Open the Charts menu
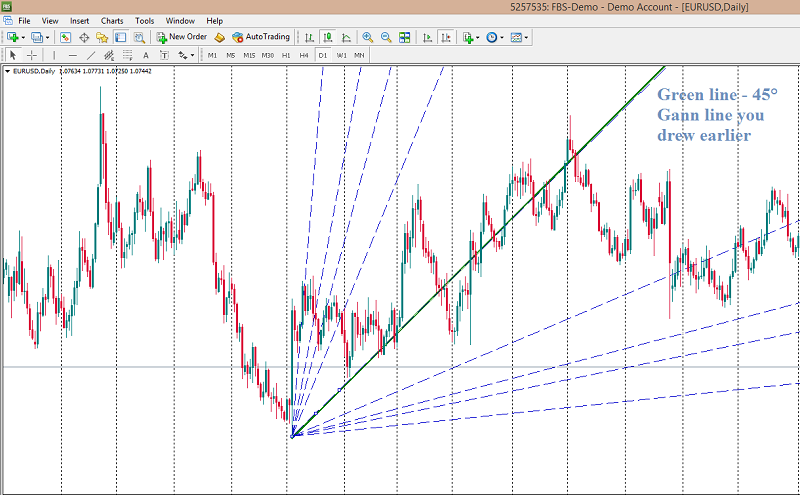 pyautogui.click(x=112, y=20)
